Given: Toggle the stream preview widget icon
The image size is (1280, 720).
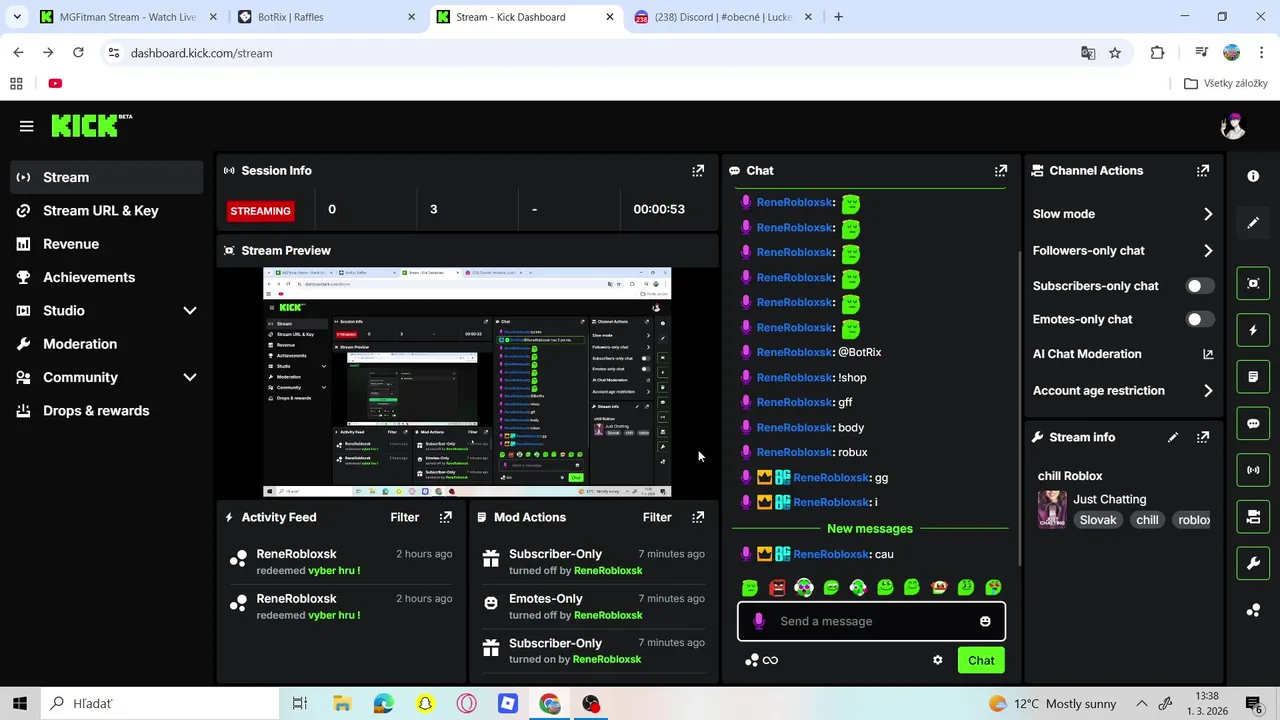Looking at the screenshot, I should click(1253, 283).
